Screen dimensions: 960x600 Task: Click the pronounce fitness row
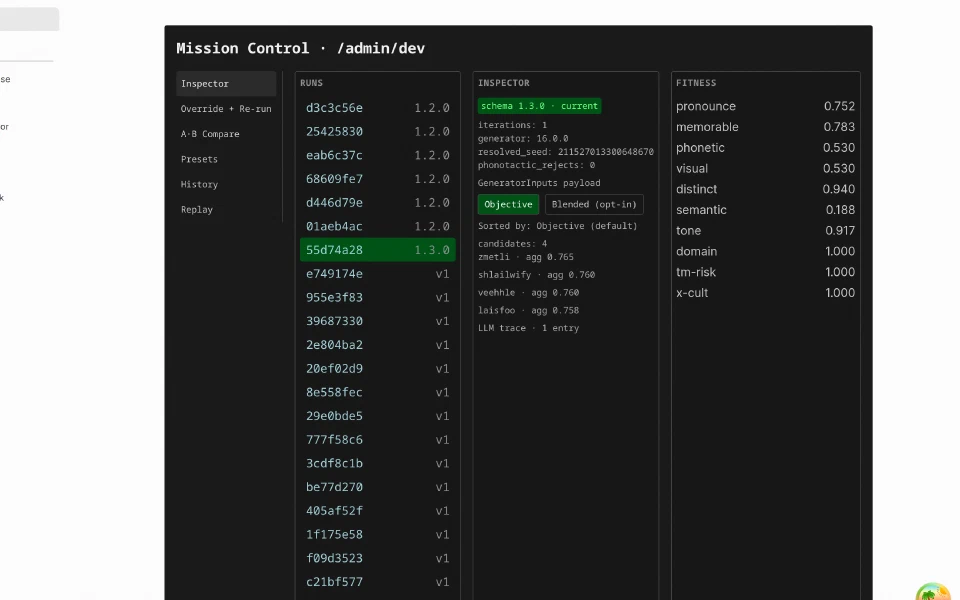click(x=765, y=107)
